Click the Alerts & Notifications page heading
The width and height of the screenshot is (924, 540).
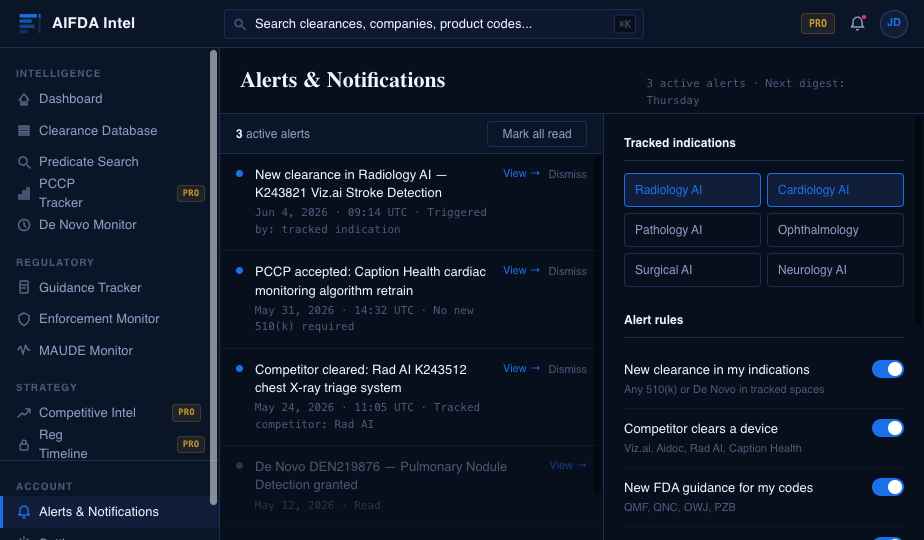(342, 80)
